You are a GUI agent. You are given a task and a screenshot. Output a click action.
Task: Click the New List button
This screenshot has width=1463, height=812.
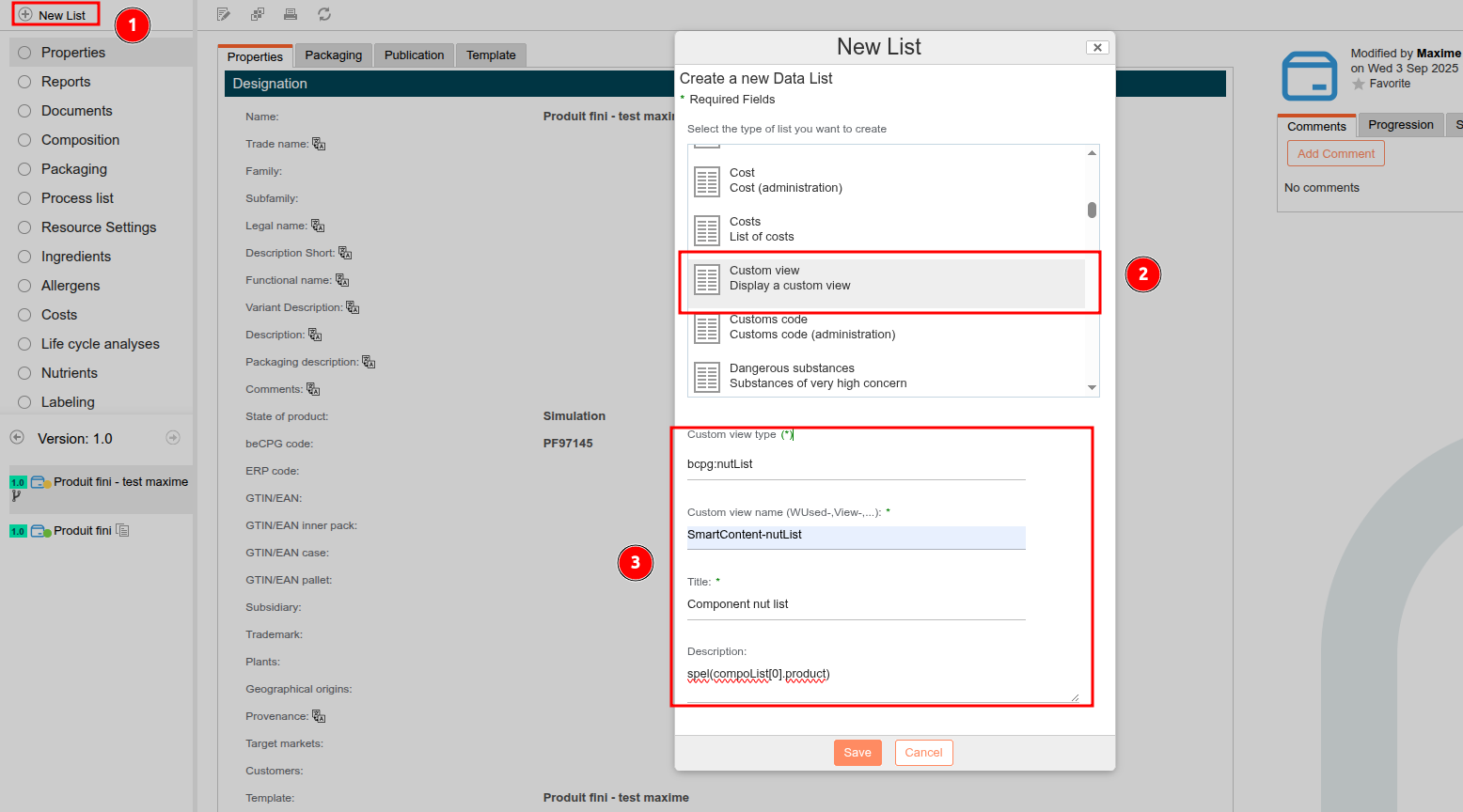(55, 15)
